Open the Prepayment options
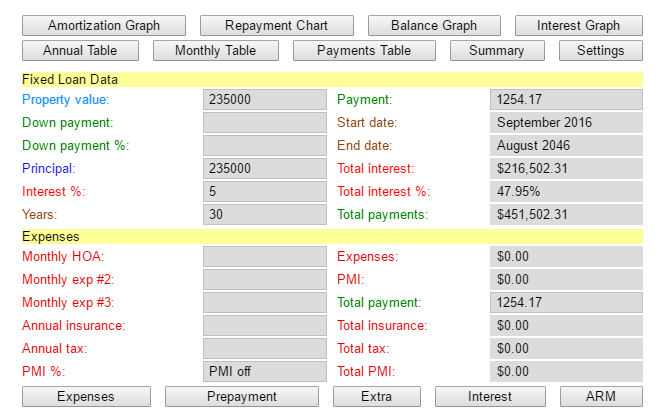 [x=242, y=397]
